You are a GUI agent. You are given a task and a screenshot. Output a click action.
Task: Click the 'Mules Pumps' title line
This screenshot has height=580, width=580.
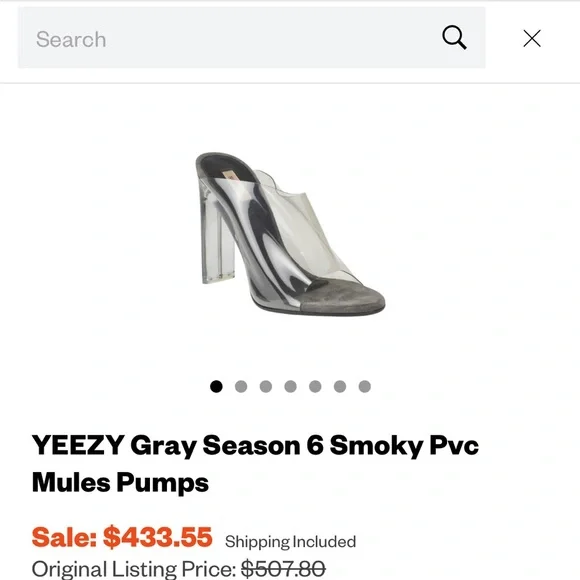[120, 482]
